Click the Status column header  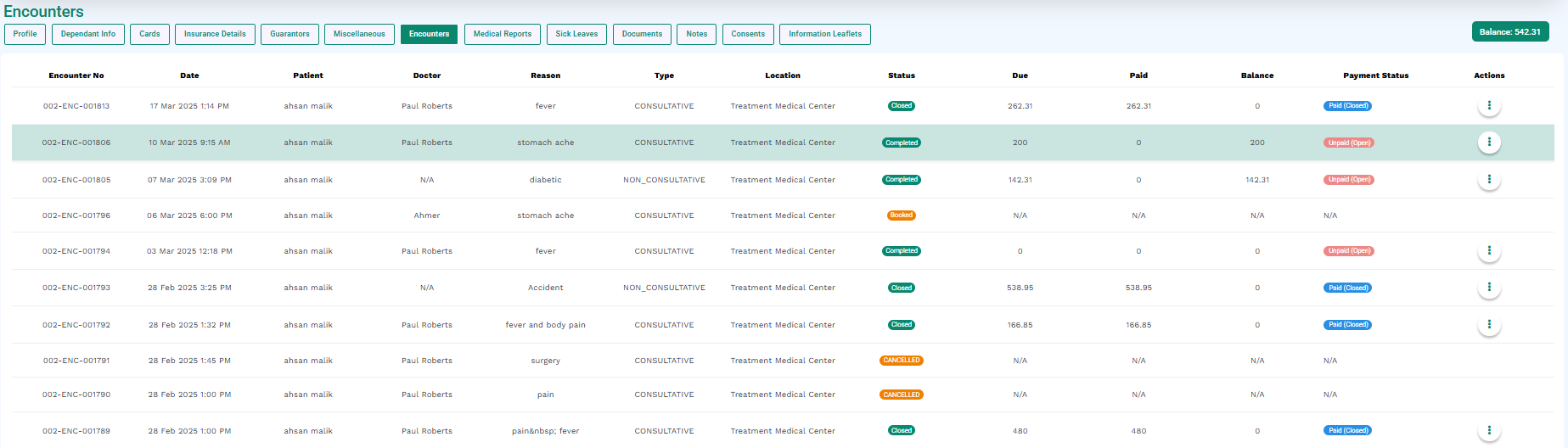(902, 76)
